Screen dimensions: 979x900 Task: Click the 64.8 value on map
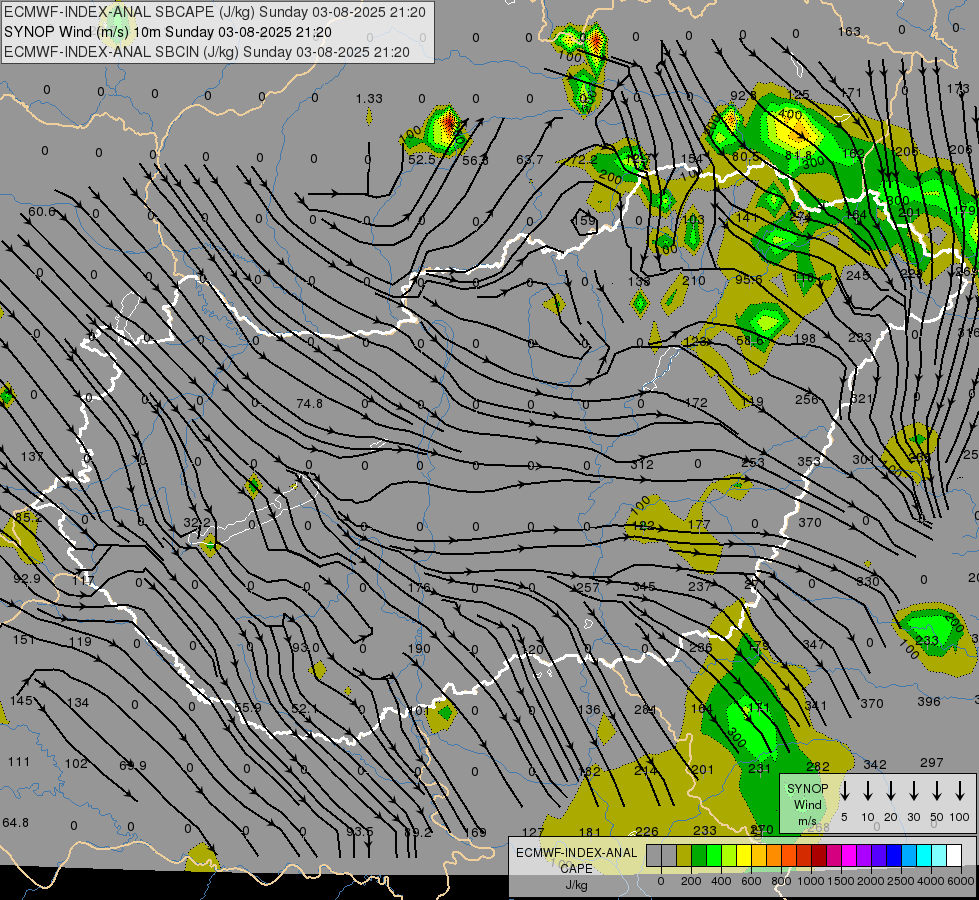coord(16,823)
